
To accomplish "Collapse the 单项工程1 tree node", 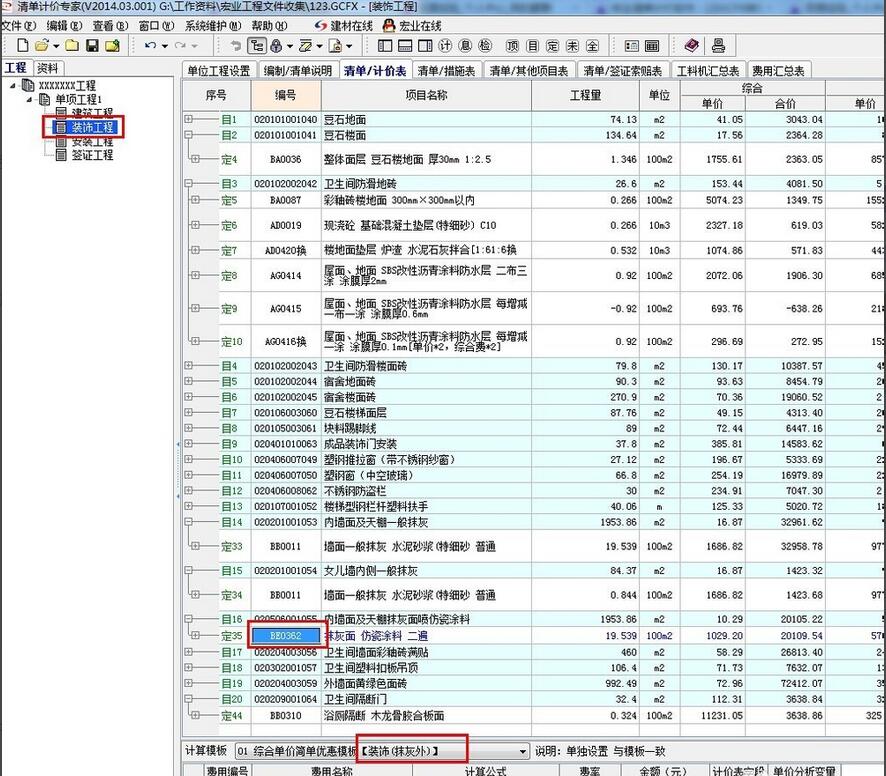I will point(29,100).
